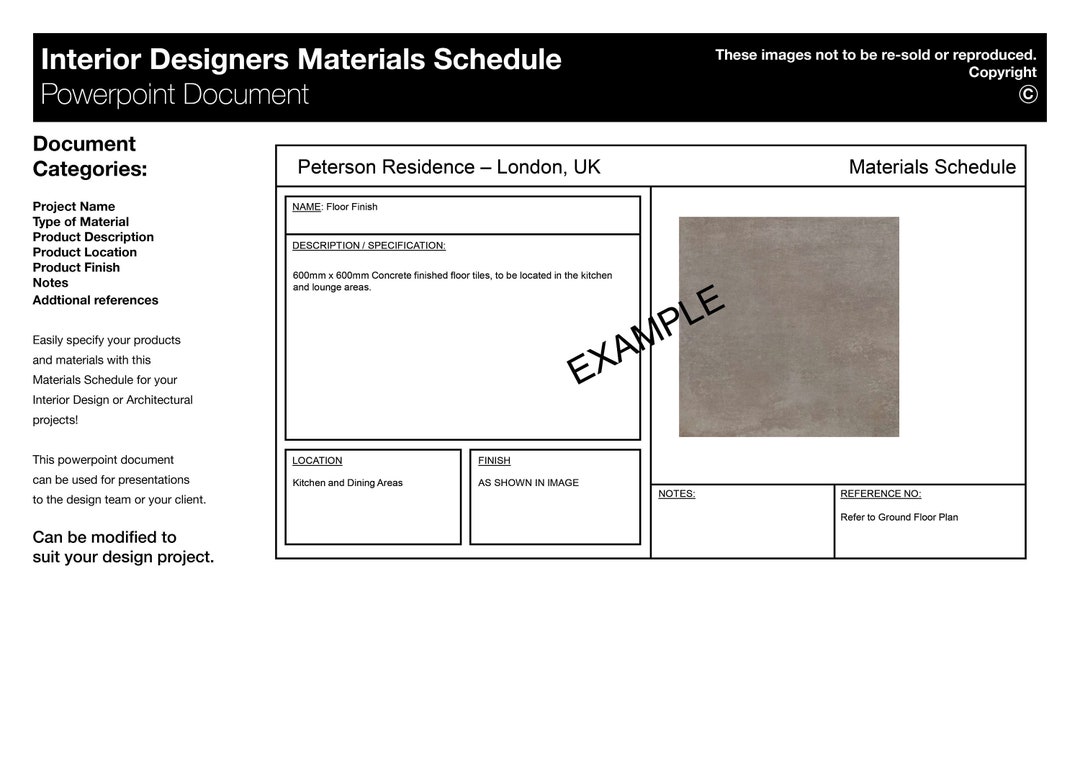This screenshot has height=764, width=1080.
Task: Select the concrete tile material image
Action: 788,326
